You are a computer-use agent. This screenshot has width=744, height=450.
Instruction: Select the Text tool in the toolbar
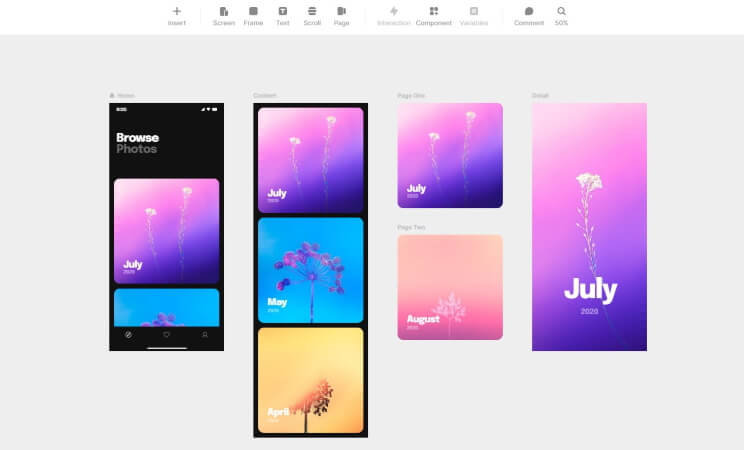tap(283, 16)
